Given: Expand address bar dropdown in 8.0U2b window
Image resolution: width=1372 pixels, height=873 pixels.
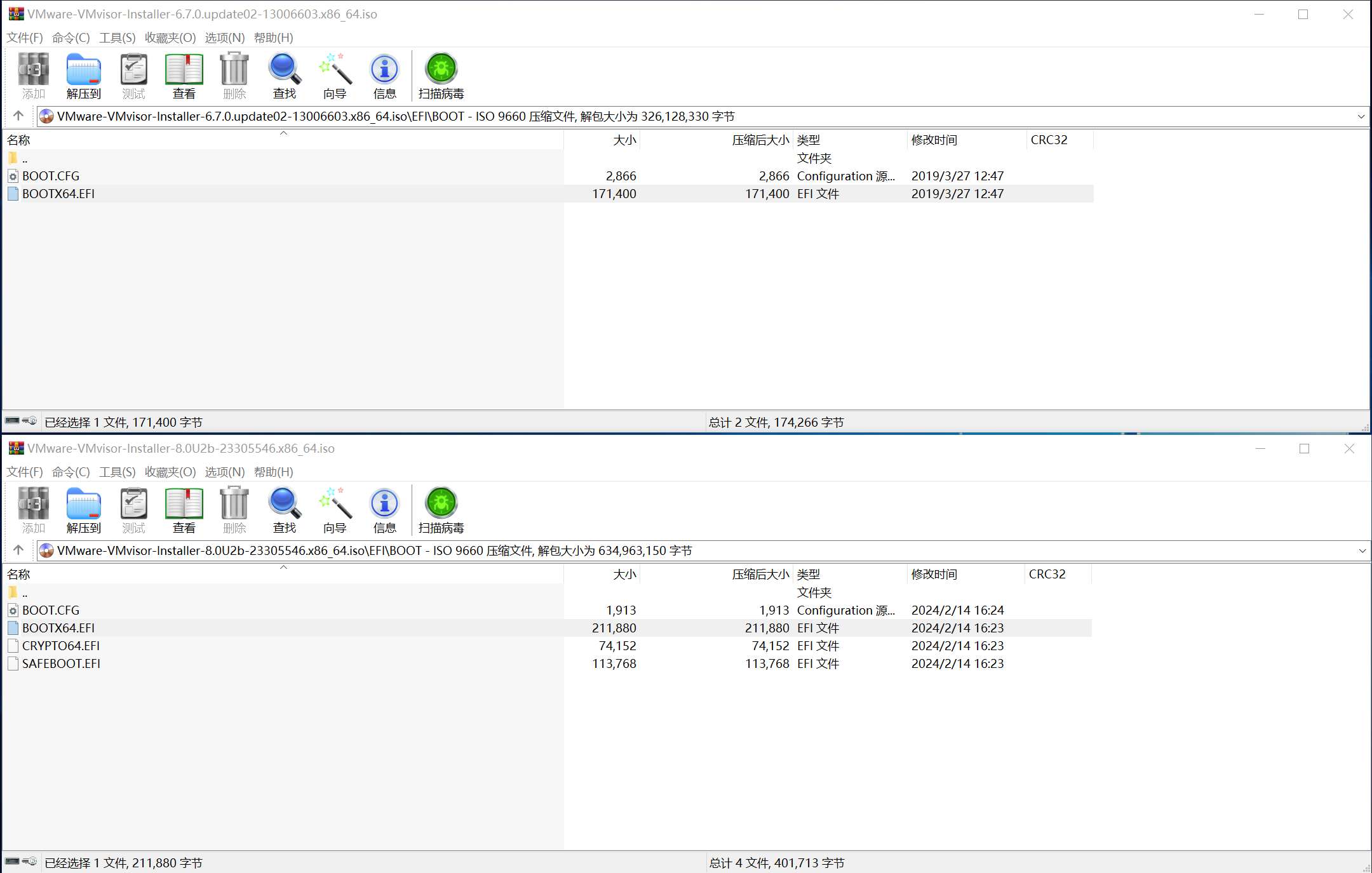Looking at the screenshot, I should point(1362,550).
